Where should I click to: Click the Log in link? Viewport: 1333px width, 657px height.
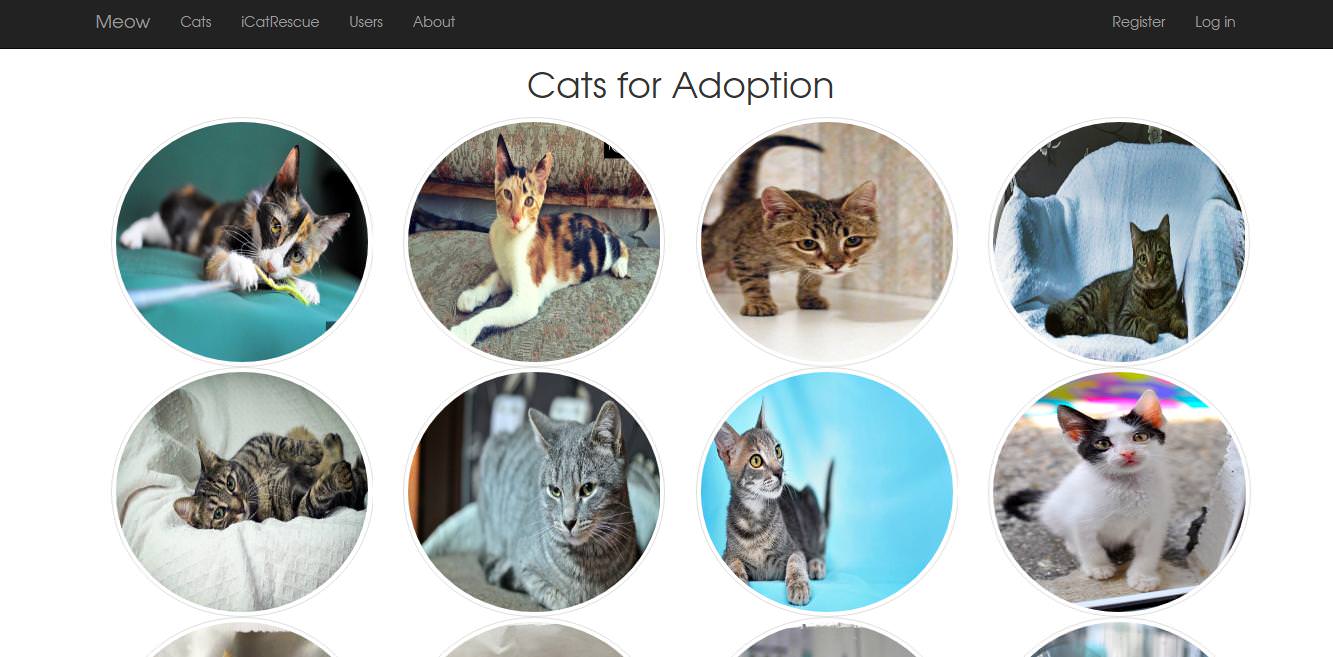[1215, 22]
